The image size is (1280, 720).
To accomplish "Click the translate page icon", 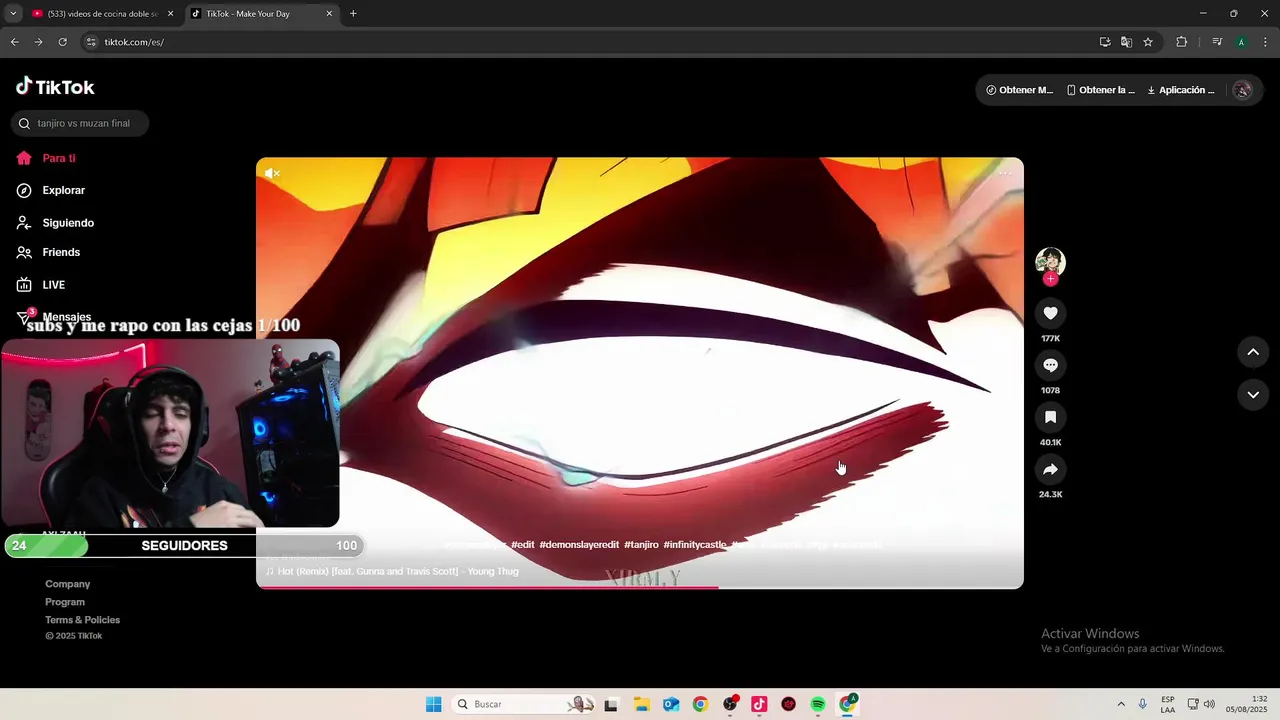I will [1126, 42].
